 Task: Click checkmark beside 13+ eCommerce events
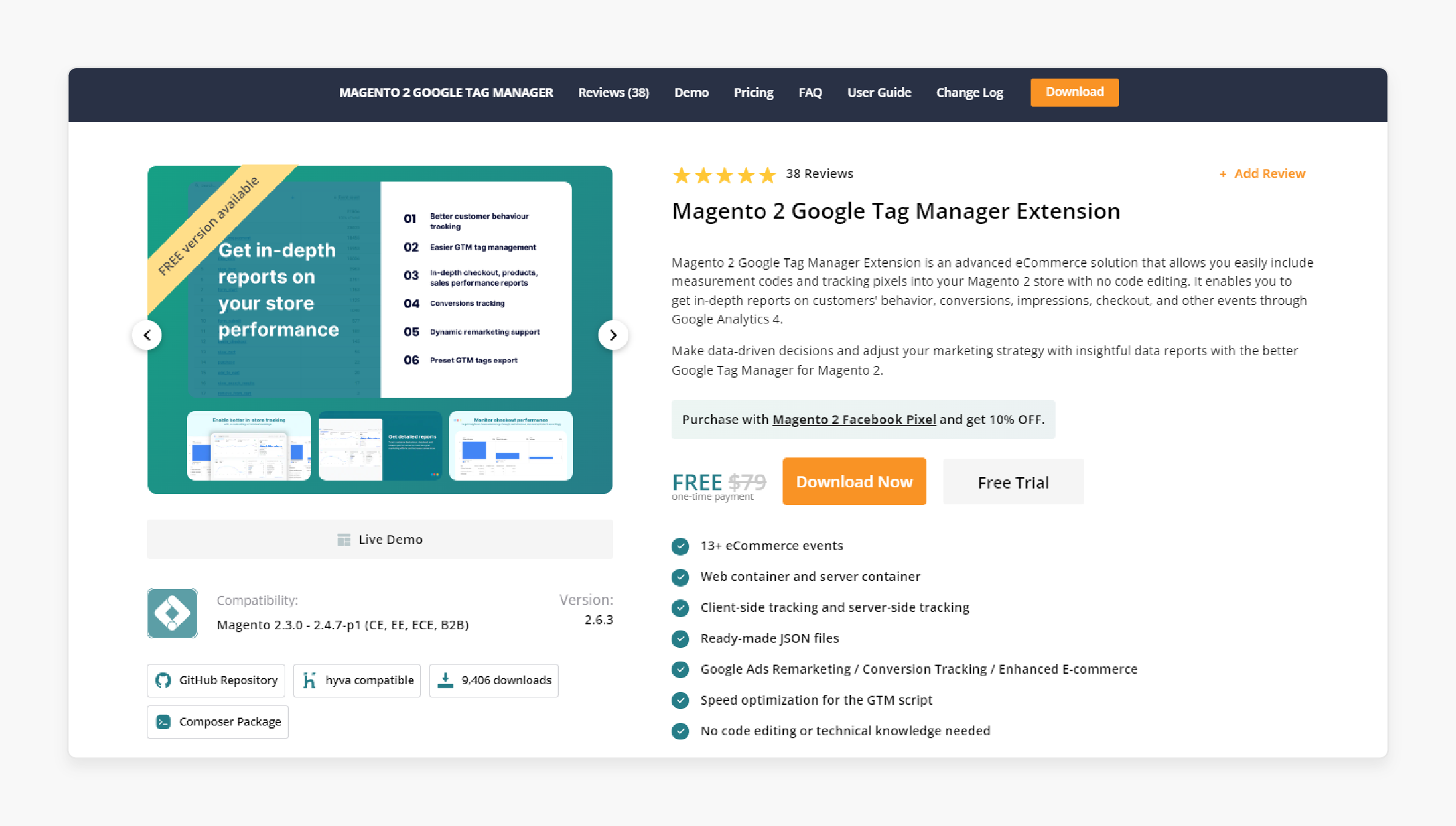(x=680, y=546)
